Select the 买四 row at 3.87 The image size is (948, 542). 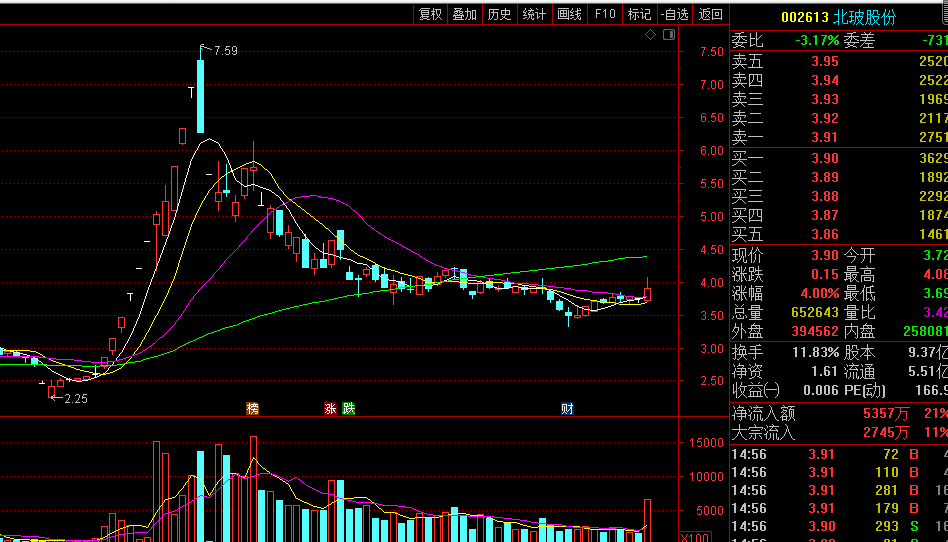839,215
